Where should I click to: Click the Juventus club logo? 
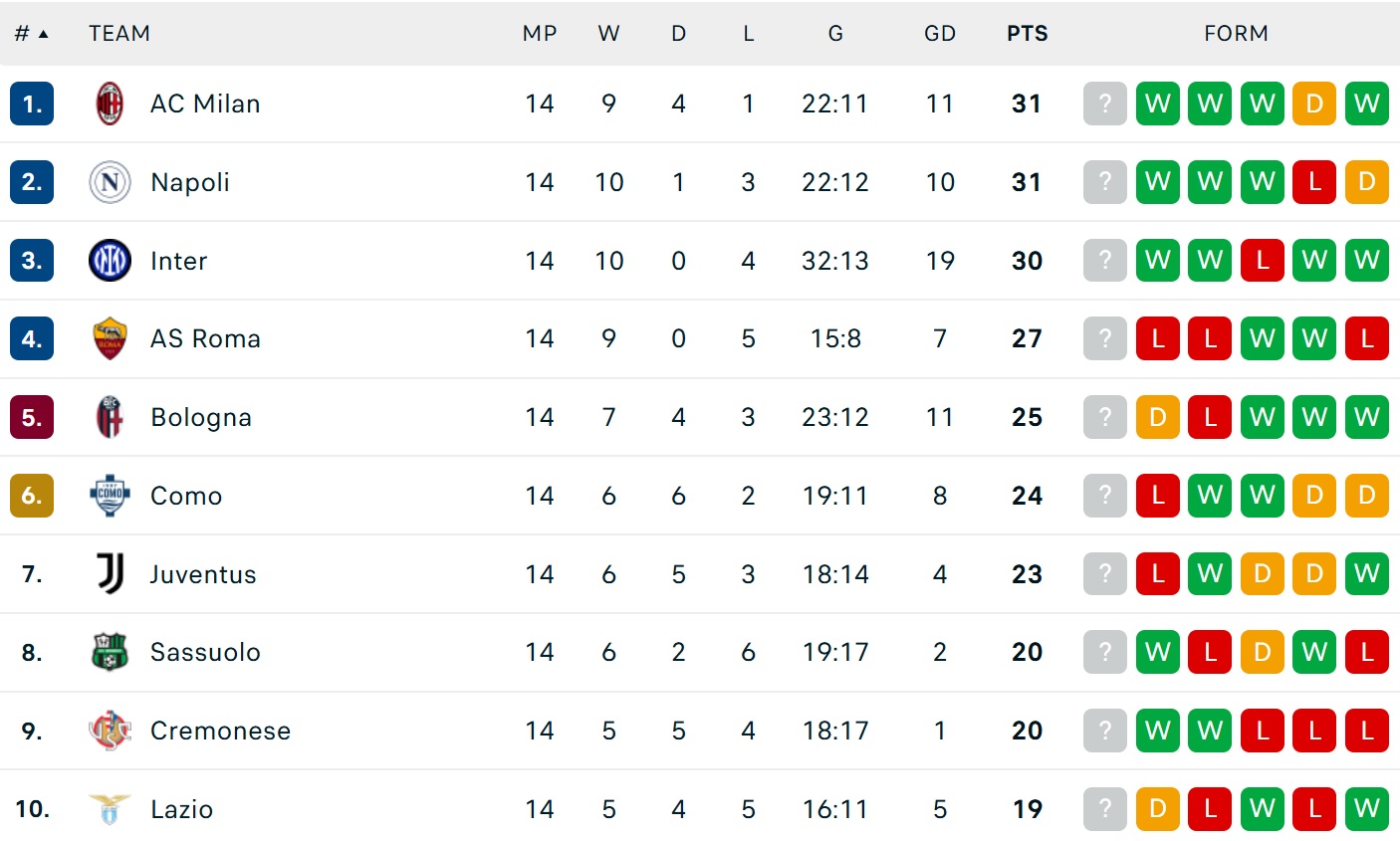[x=110, y=574]
